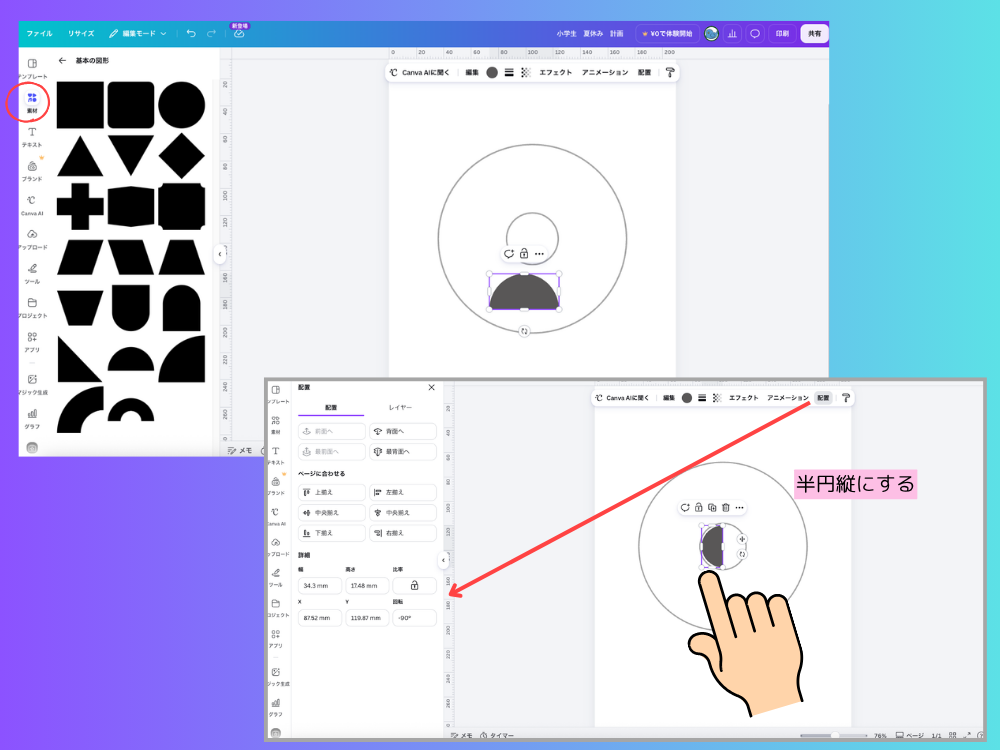Click the back arrow next to 基本の図形
Image resolution: width=1000 pixels, height=750 pixels.
click(x=62, y=61)
